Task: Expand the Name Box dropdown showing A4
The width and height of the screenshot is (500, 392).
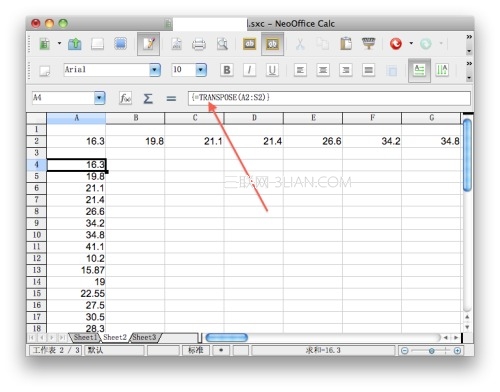Action: (99, 98)
